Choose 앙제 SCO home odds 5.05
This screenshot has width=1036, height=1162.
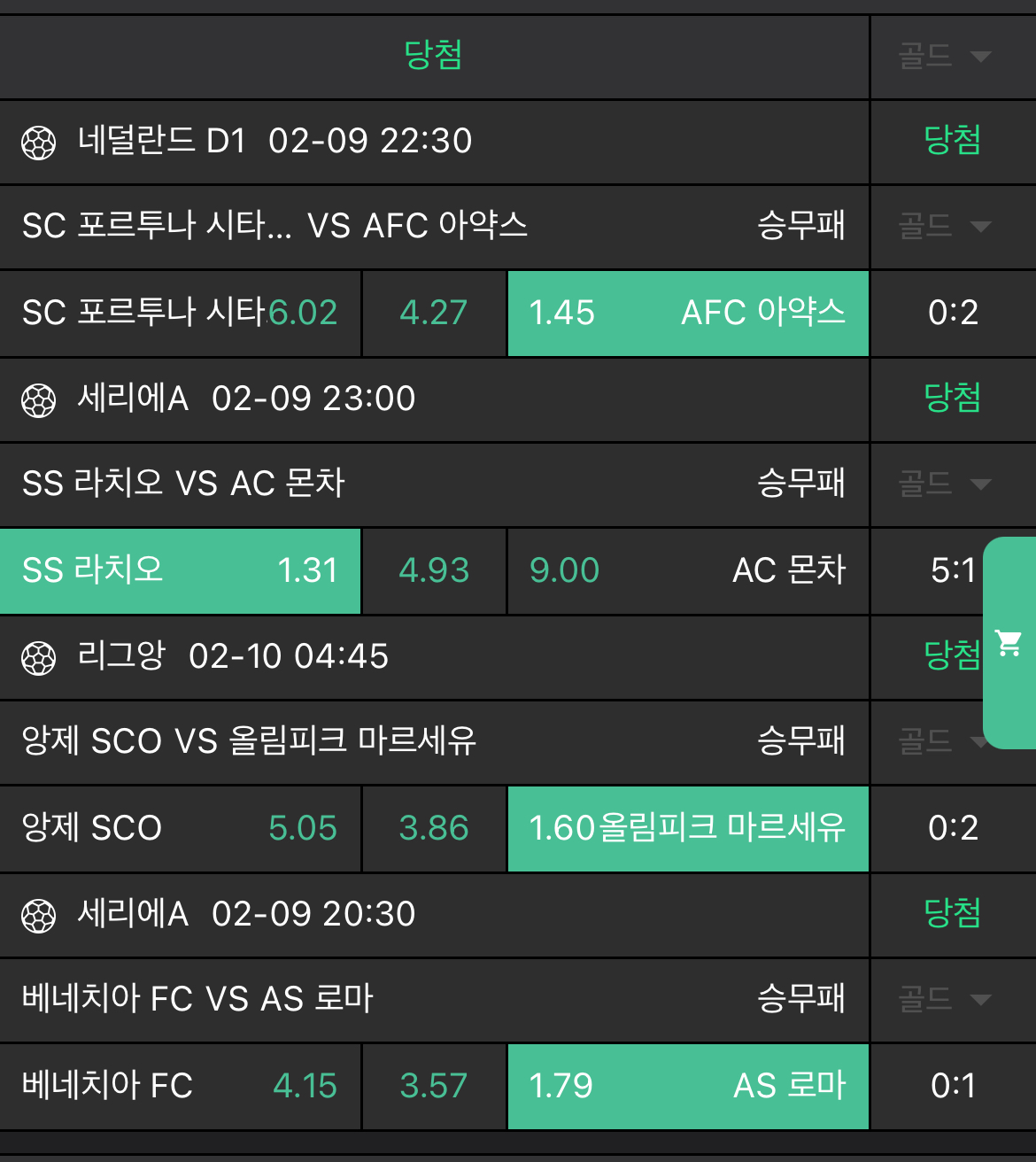(x=180, y=829)
